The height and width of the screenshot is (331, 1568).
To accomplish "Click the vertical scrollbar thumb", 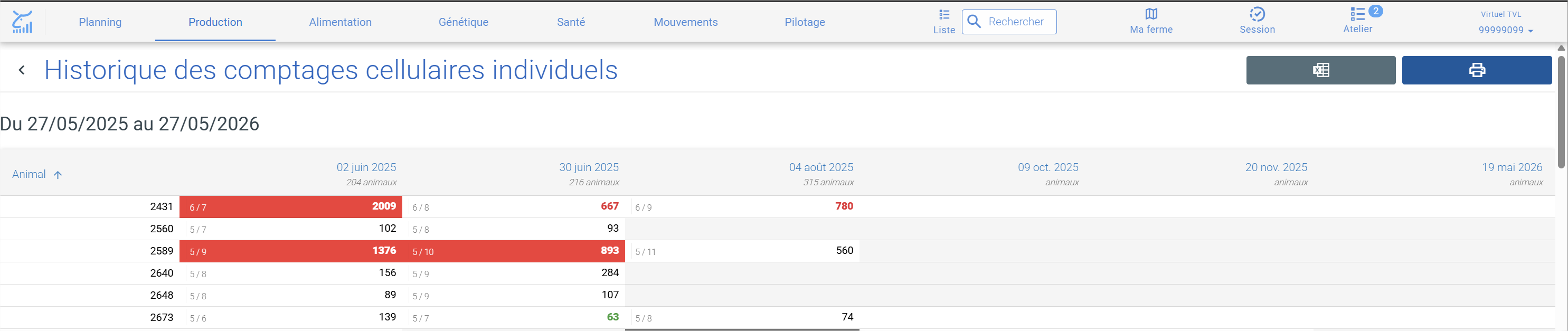I will [1561, 112].
